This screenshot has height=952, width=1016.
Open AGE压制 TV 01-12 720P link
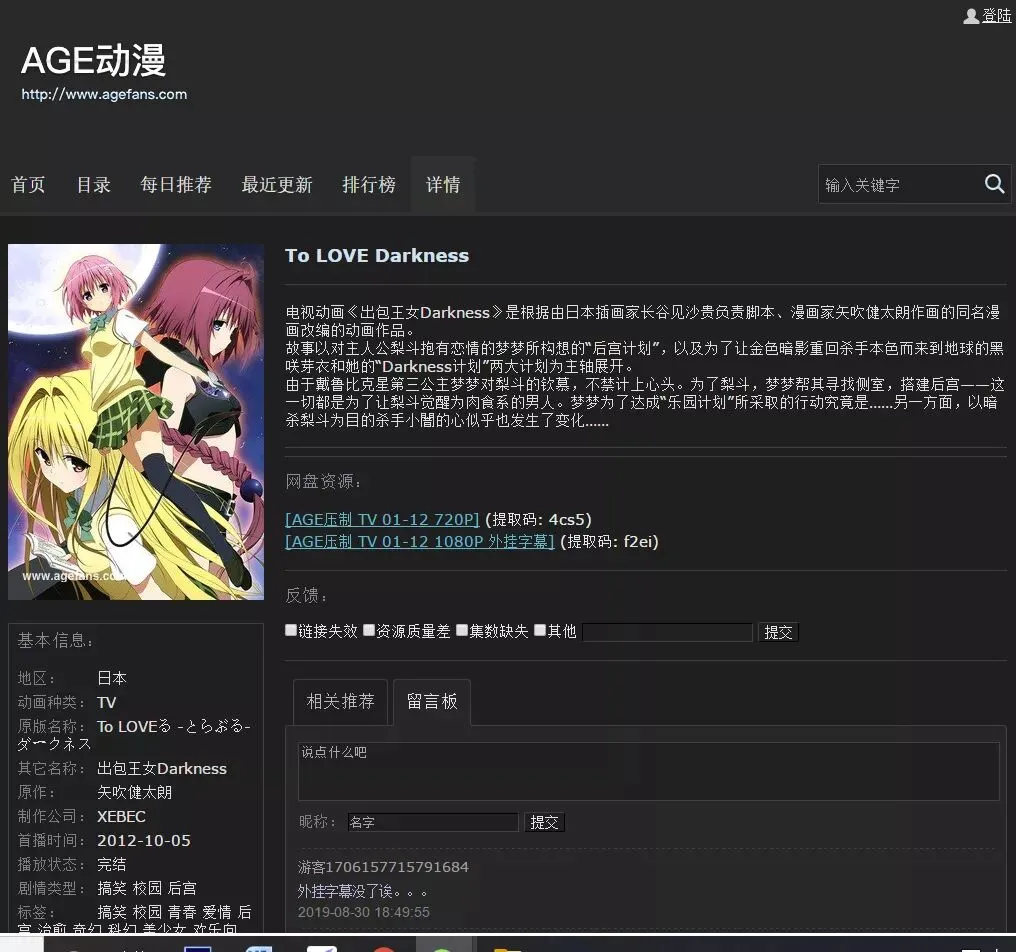(382, 520)
